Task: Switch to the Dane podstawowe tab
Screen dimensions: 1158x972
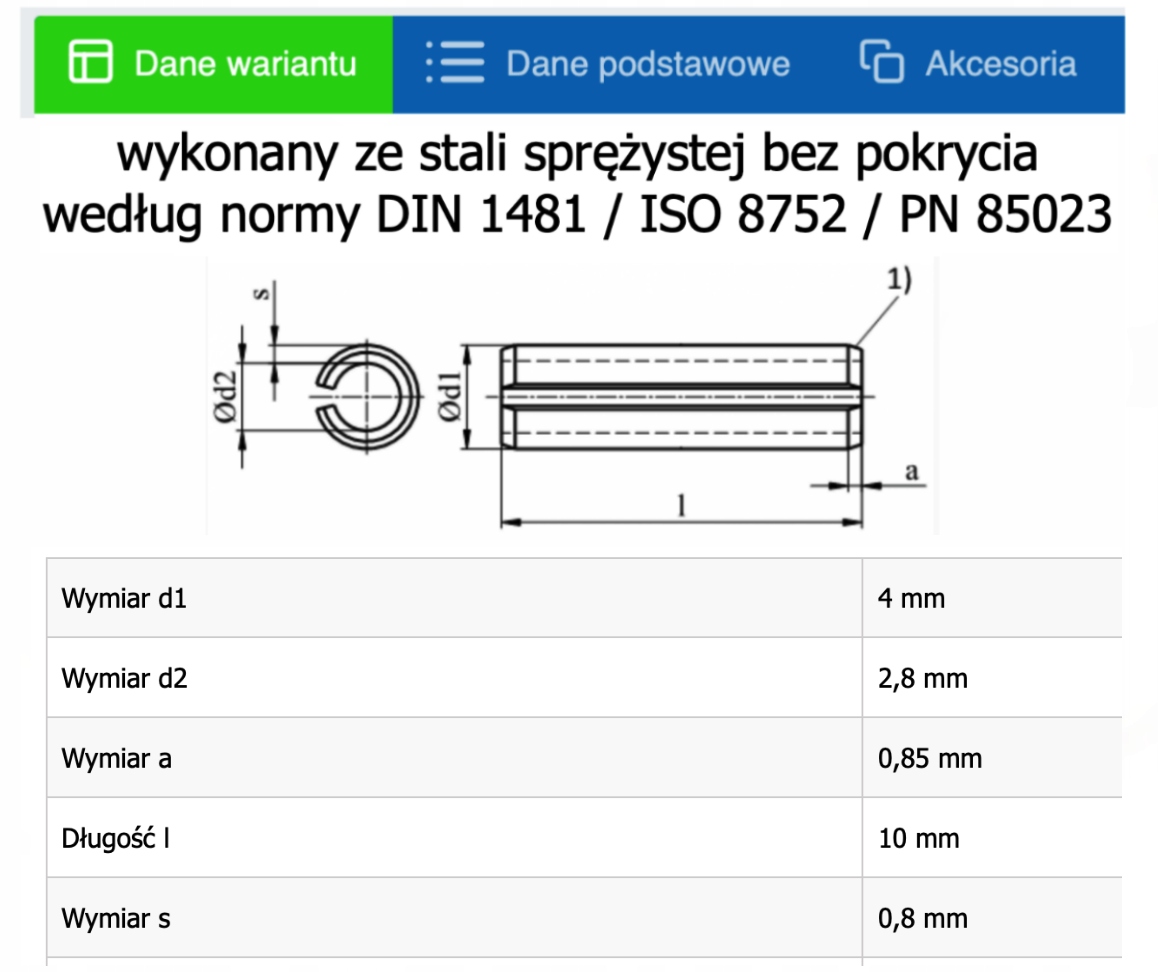Action: 607,64
